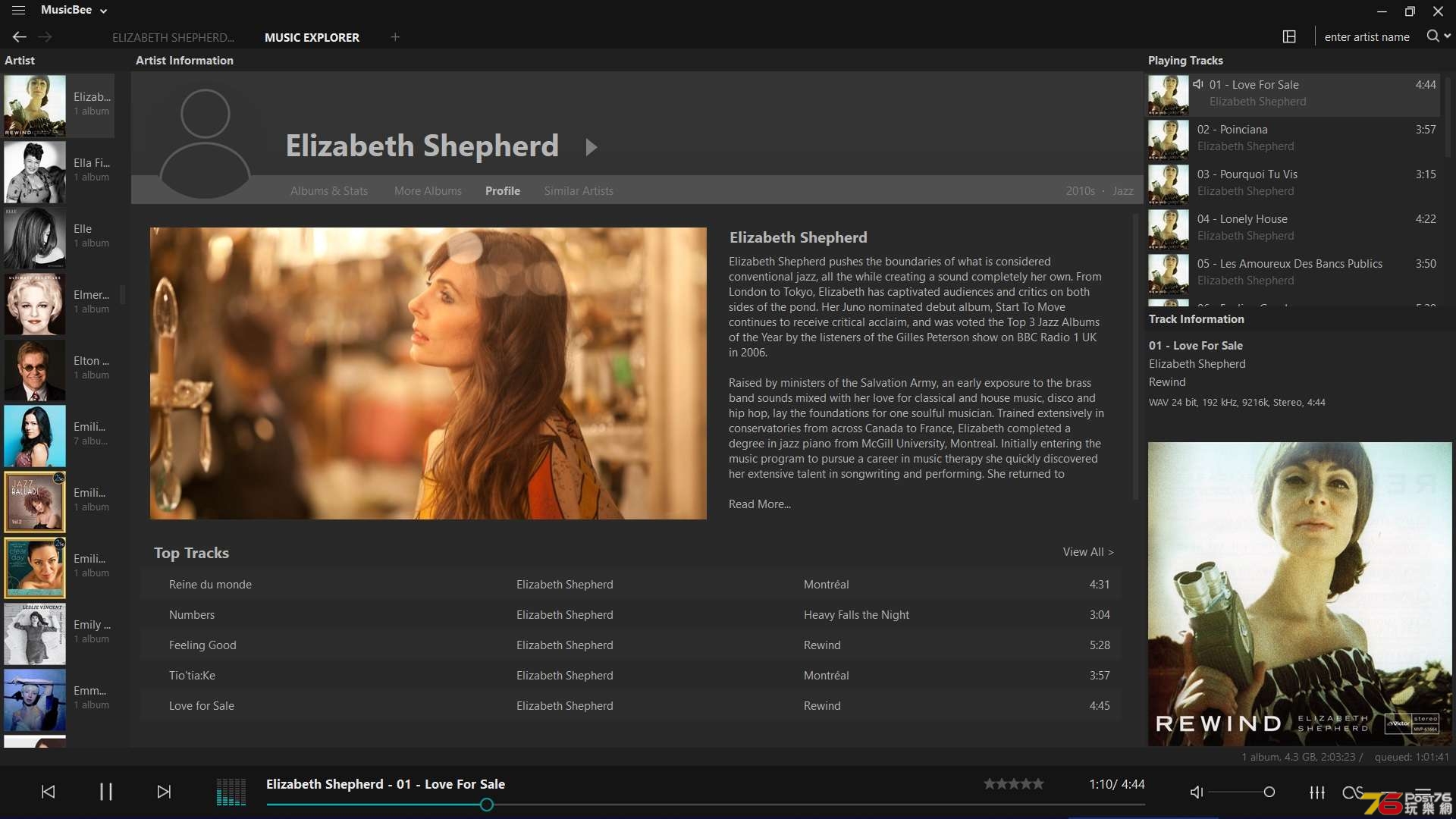Click the search magnifier icon
The width and height of the screenshot is (1456, 819).
pyautogui.click(x=1432, y=36)
